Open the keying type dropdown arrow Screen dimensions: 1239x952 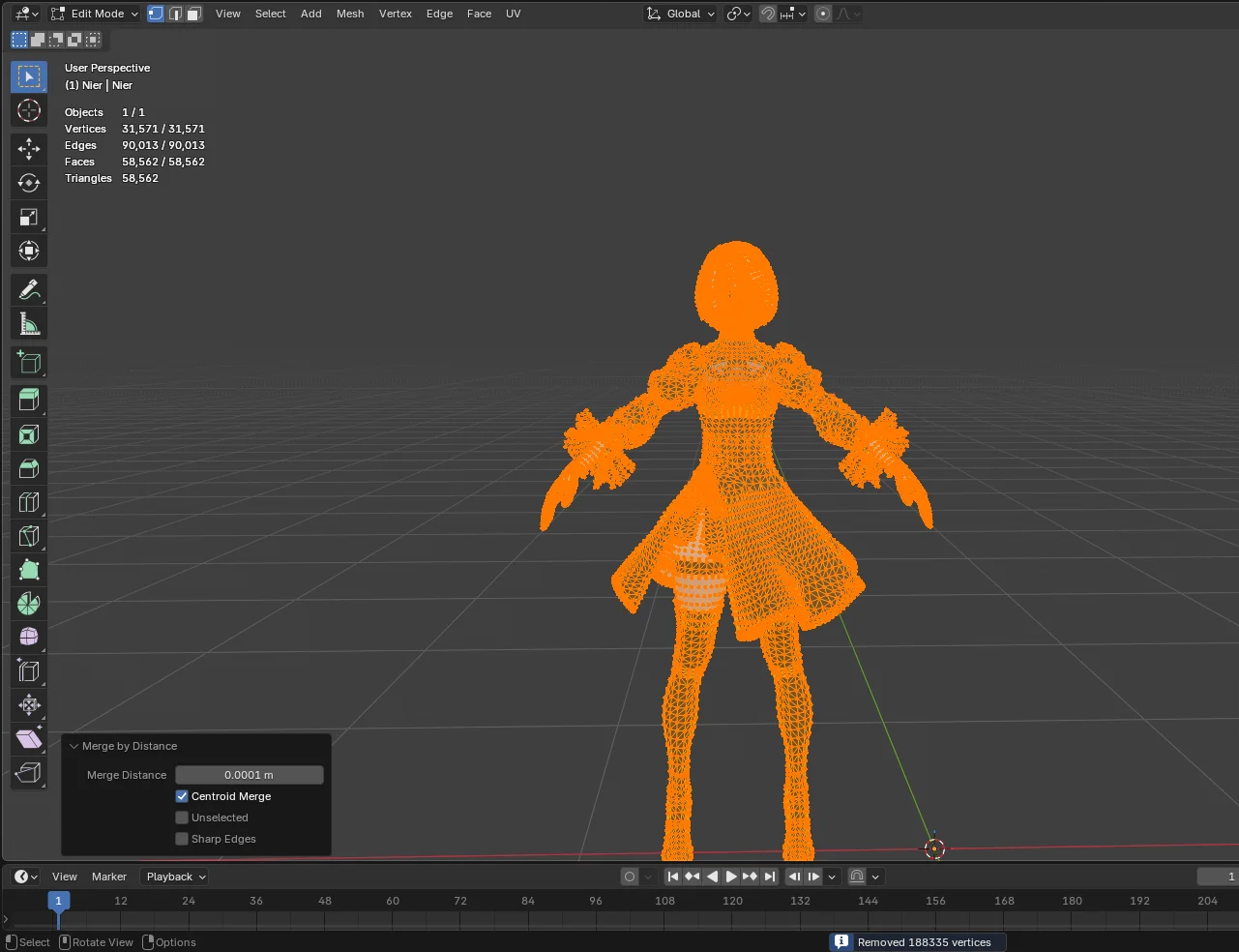pos(648,877)
